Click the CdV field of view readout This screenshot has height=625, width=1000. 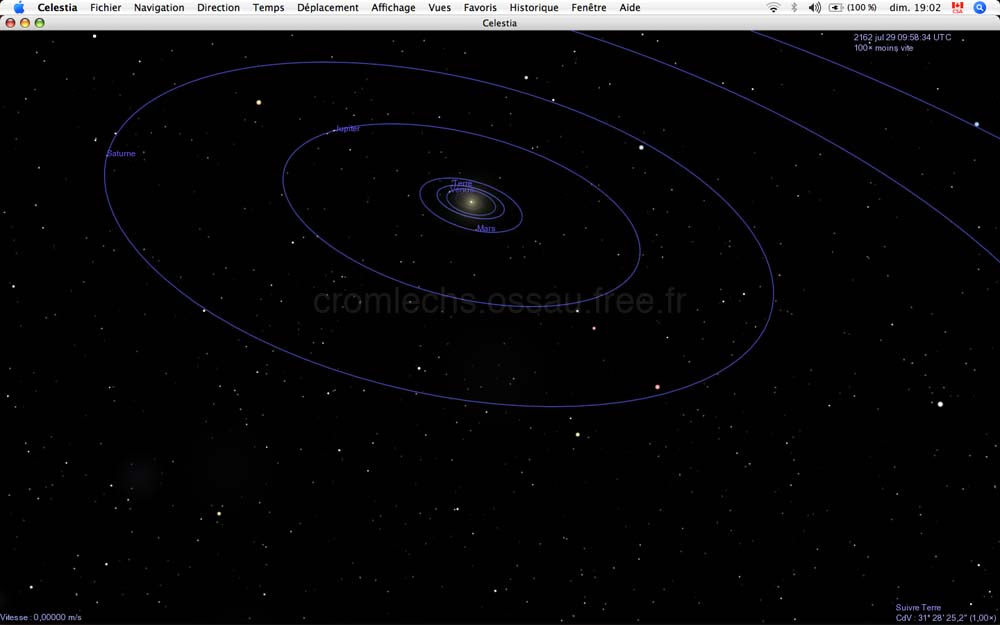click(x=946, y=617)
